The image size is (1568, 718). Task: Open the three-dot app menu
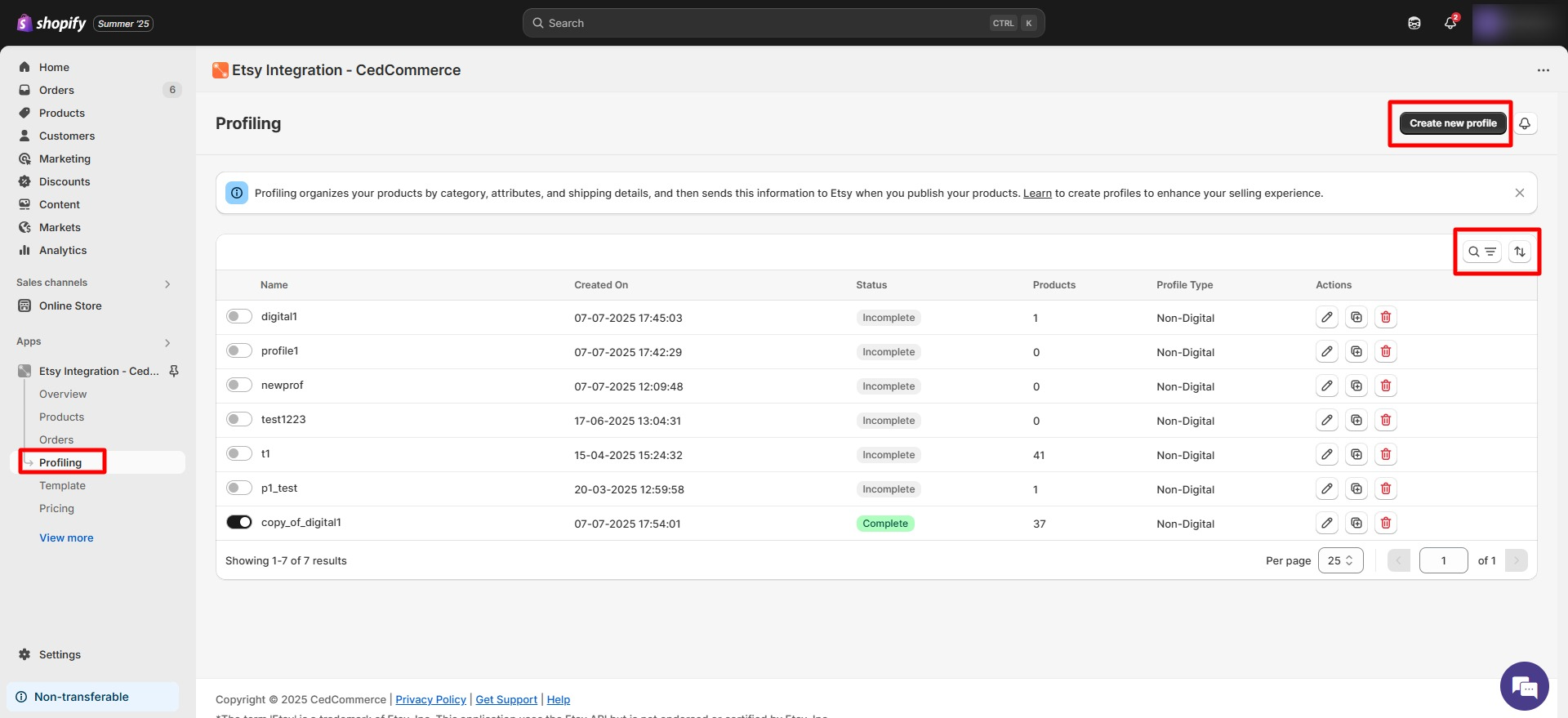pos(1543,70)
